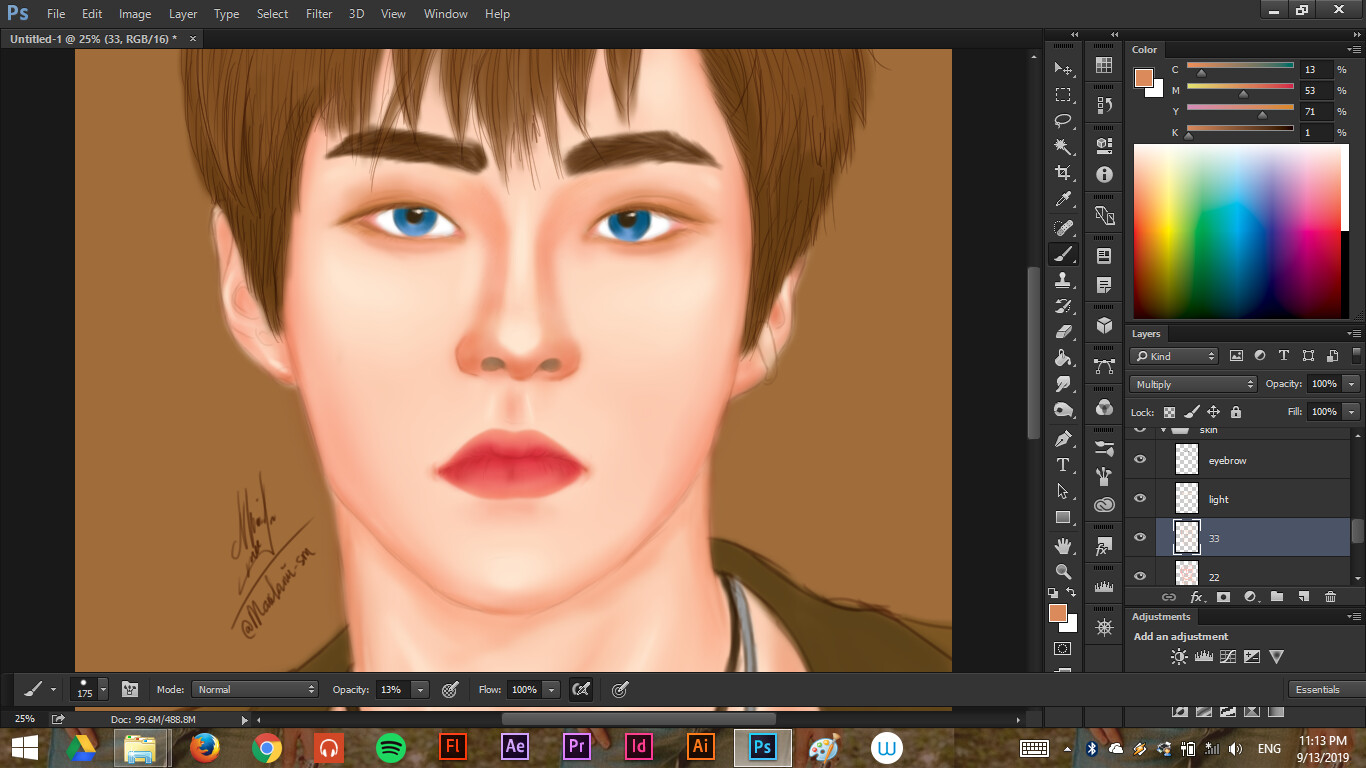
Task: Toggle Lock image pixels brush icon
Action: [x=1191, y=412]
